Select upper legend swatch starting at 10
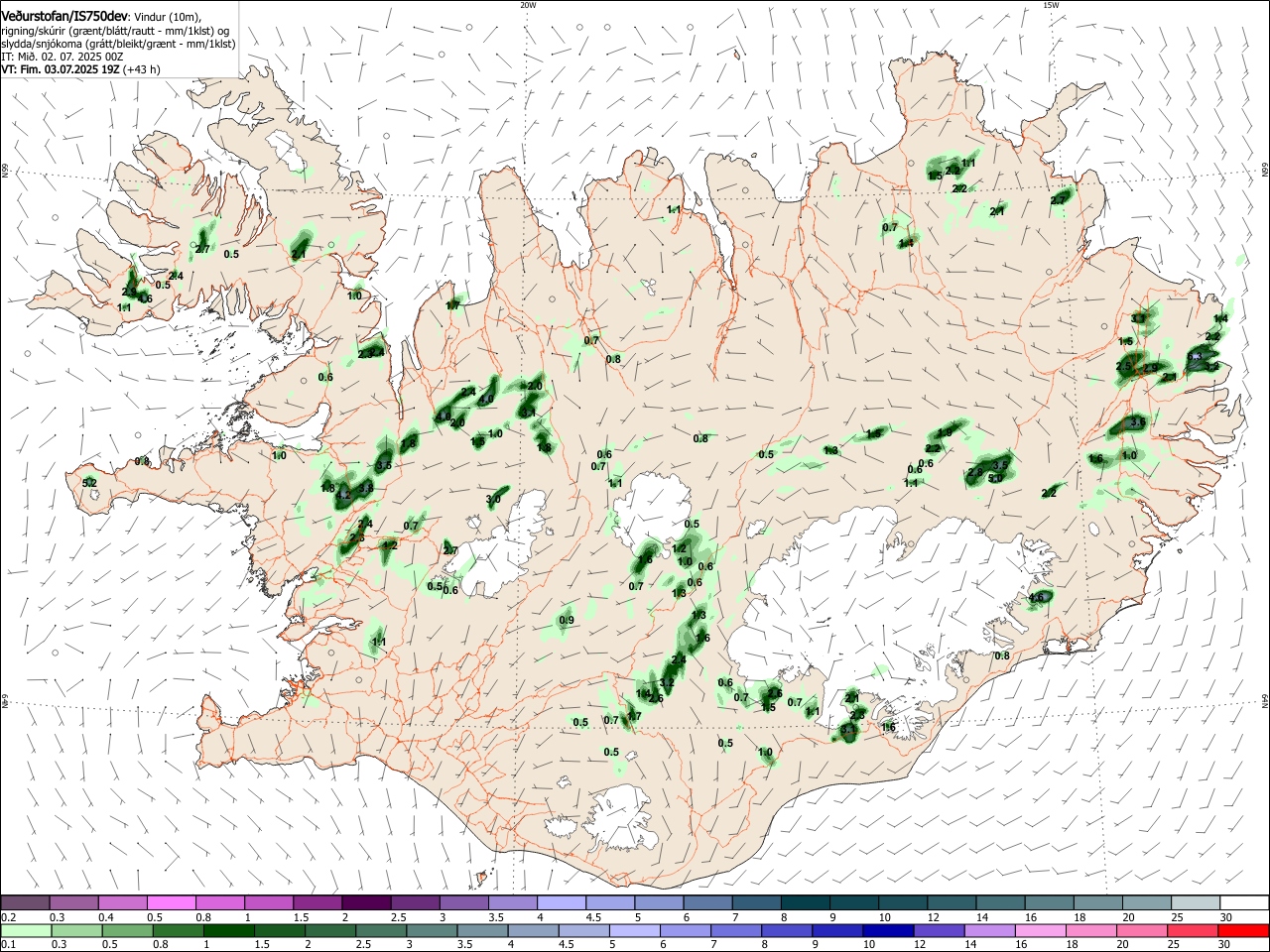The width and height of the screenshot is (1270, 952). (902, 902)
